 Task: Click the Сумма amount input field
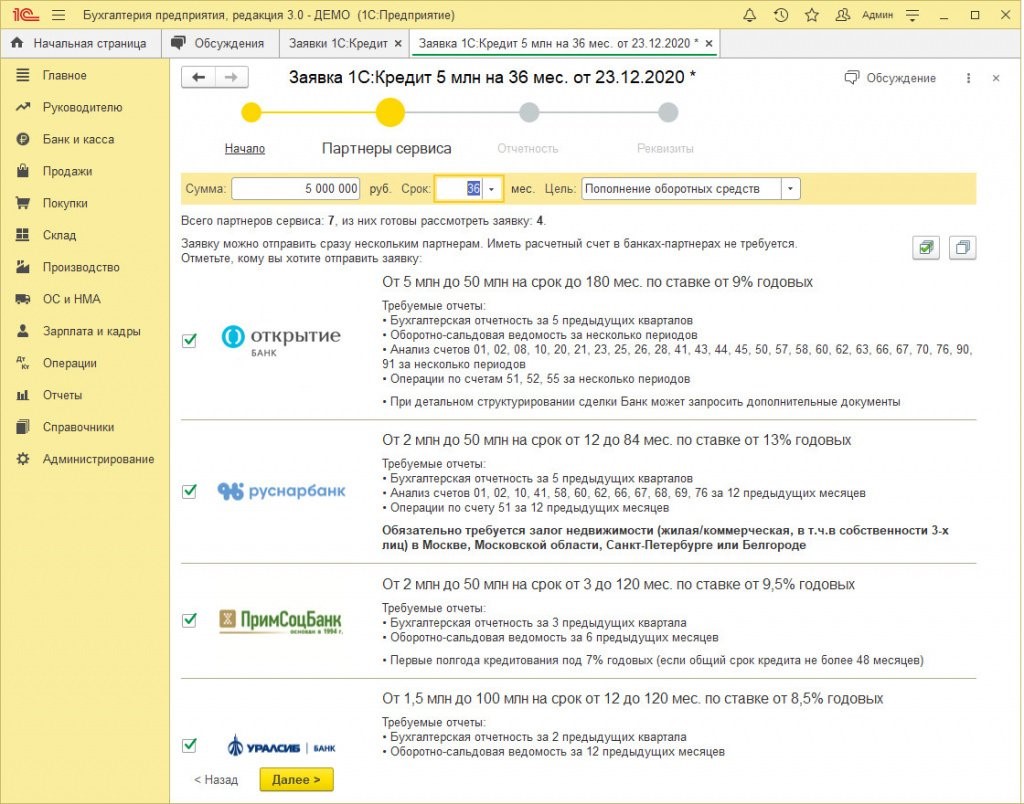click(x=296, y=189)
